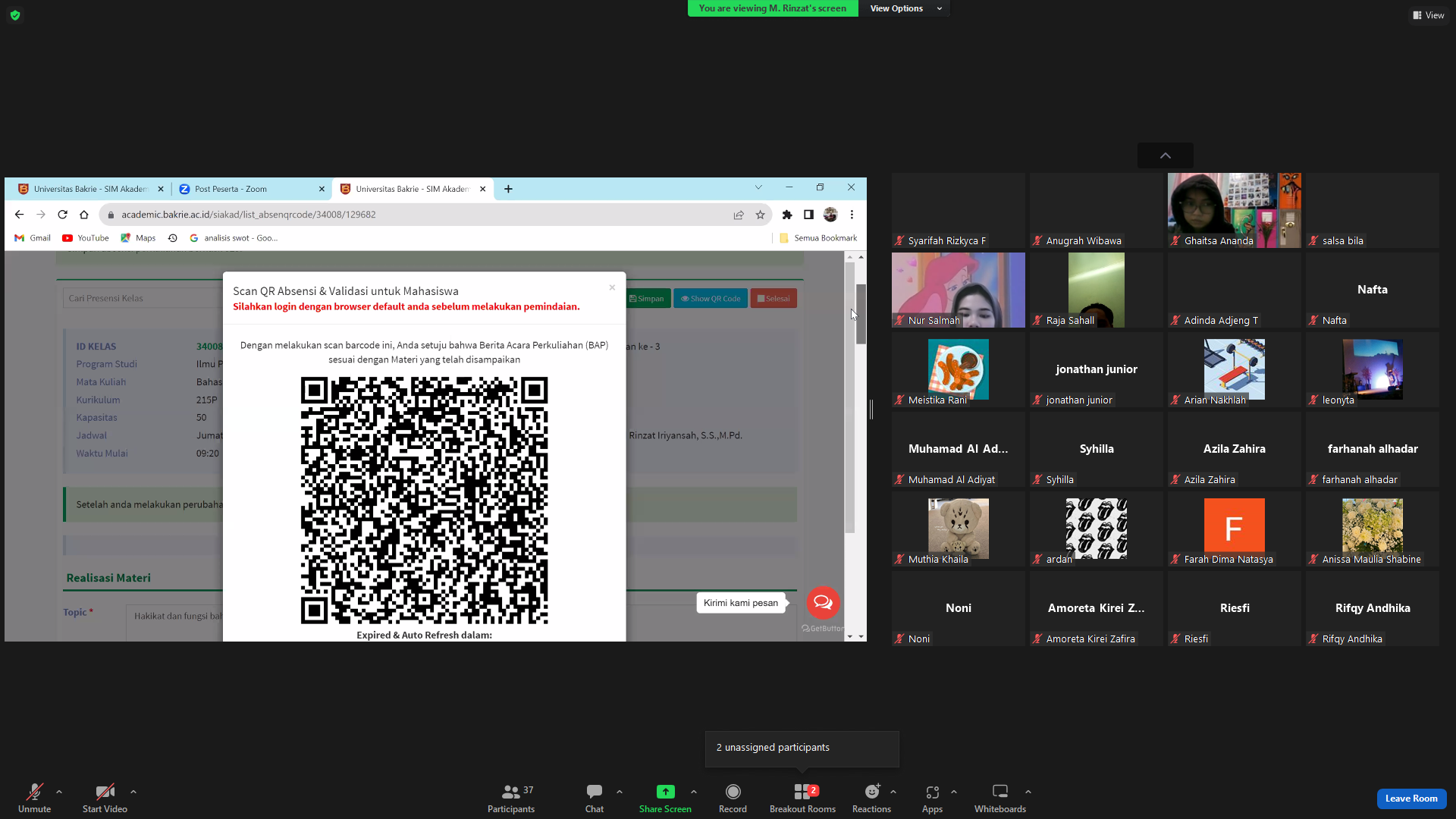The image size is (1456, 819).
Task: Change layout with the View button
Action: tap(1429, 15)
